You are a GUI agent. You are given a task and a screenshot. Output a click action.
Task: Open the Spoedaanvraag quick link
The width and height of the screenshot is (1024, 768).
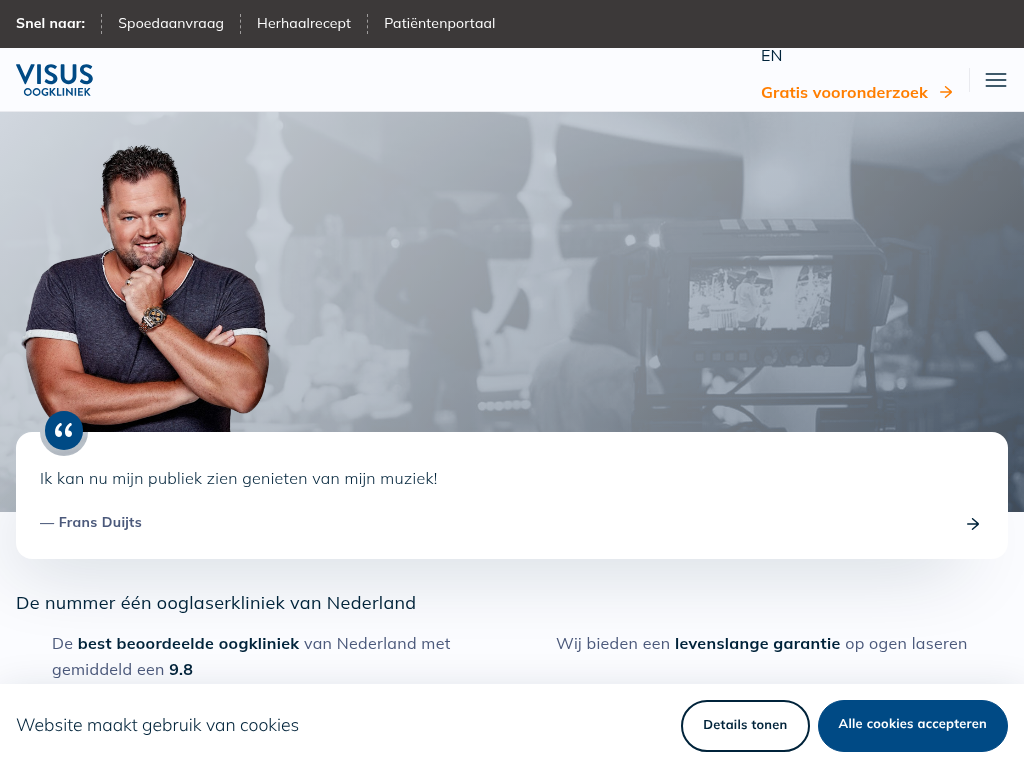pos(170,24)
